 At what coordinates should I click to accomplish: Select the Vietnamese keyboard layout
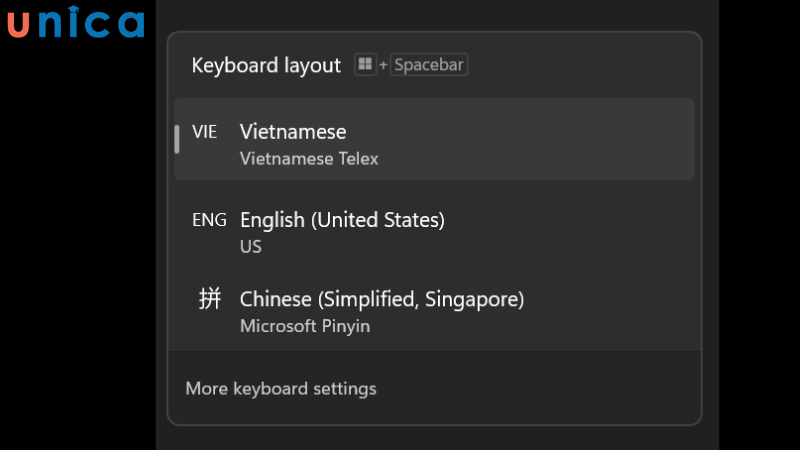coord(293,132)
